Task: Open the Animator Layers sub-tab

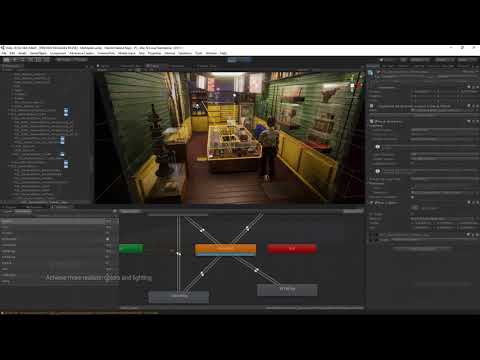Action: [8, 211]
